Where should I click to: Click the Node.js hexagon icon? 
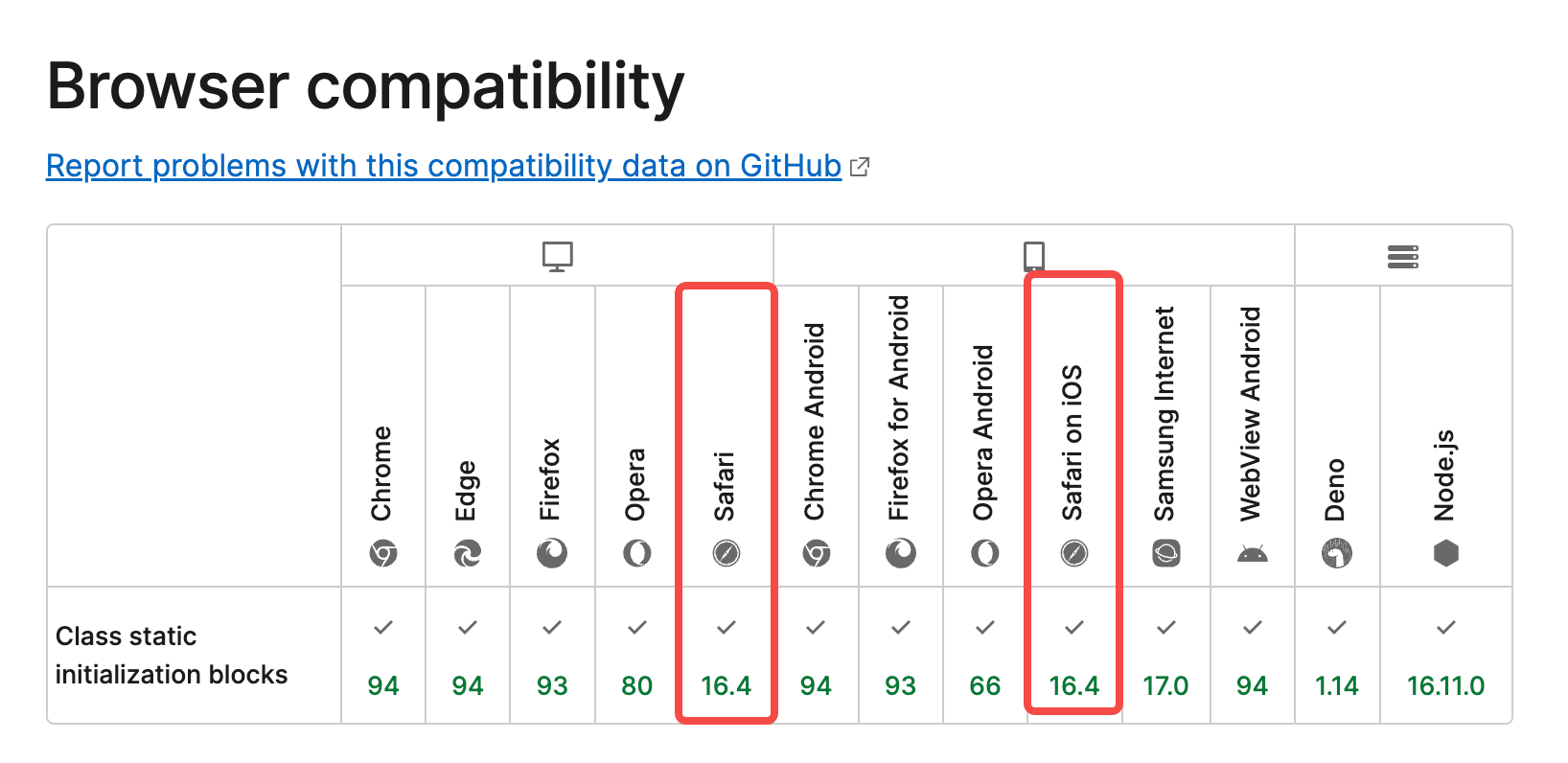click(x=1445, y=553)
